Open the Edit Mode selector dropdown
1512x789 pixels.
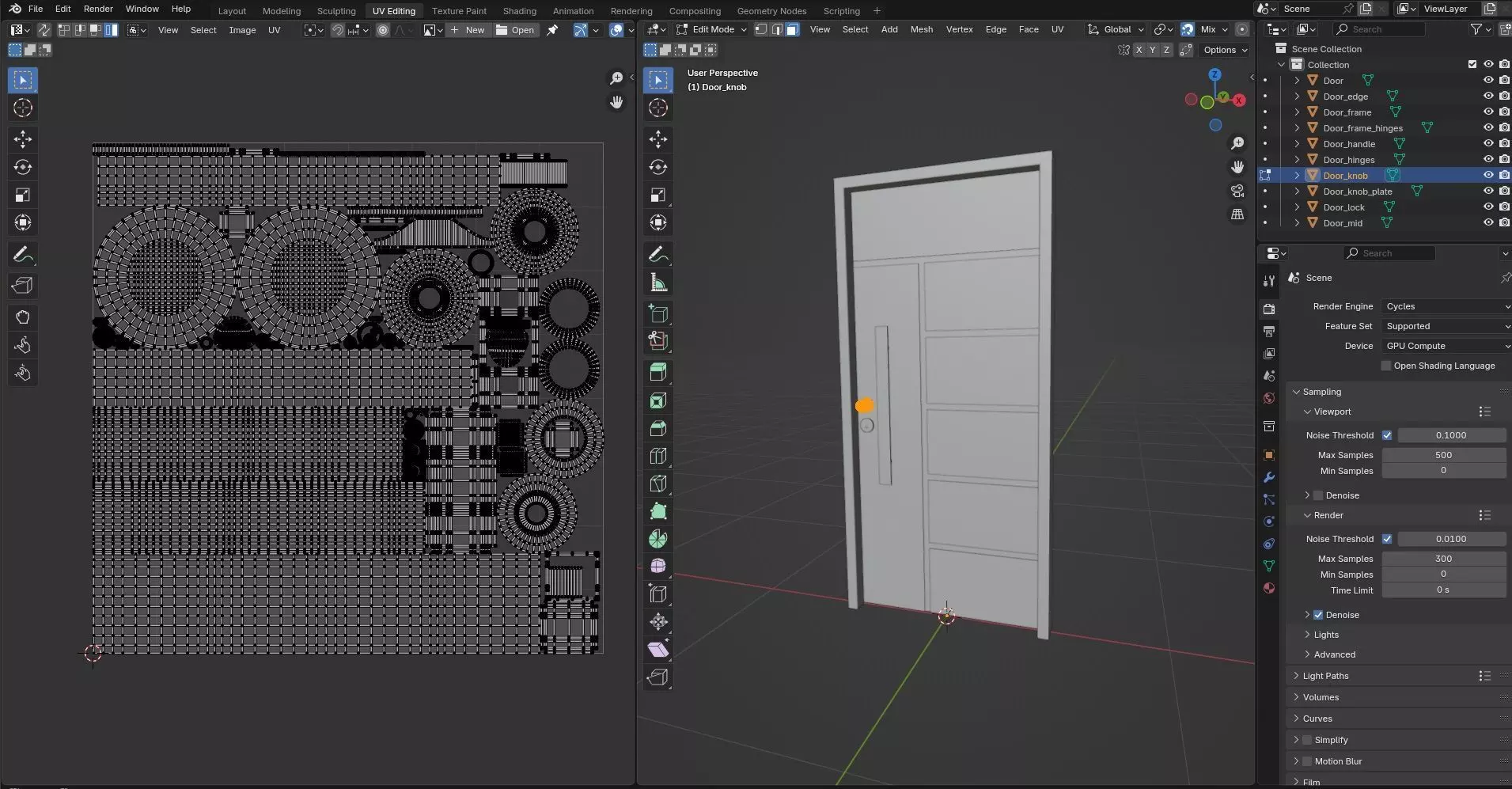(711, 29)
